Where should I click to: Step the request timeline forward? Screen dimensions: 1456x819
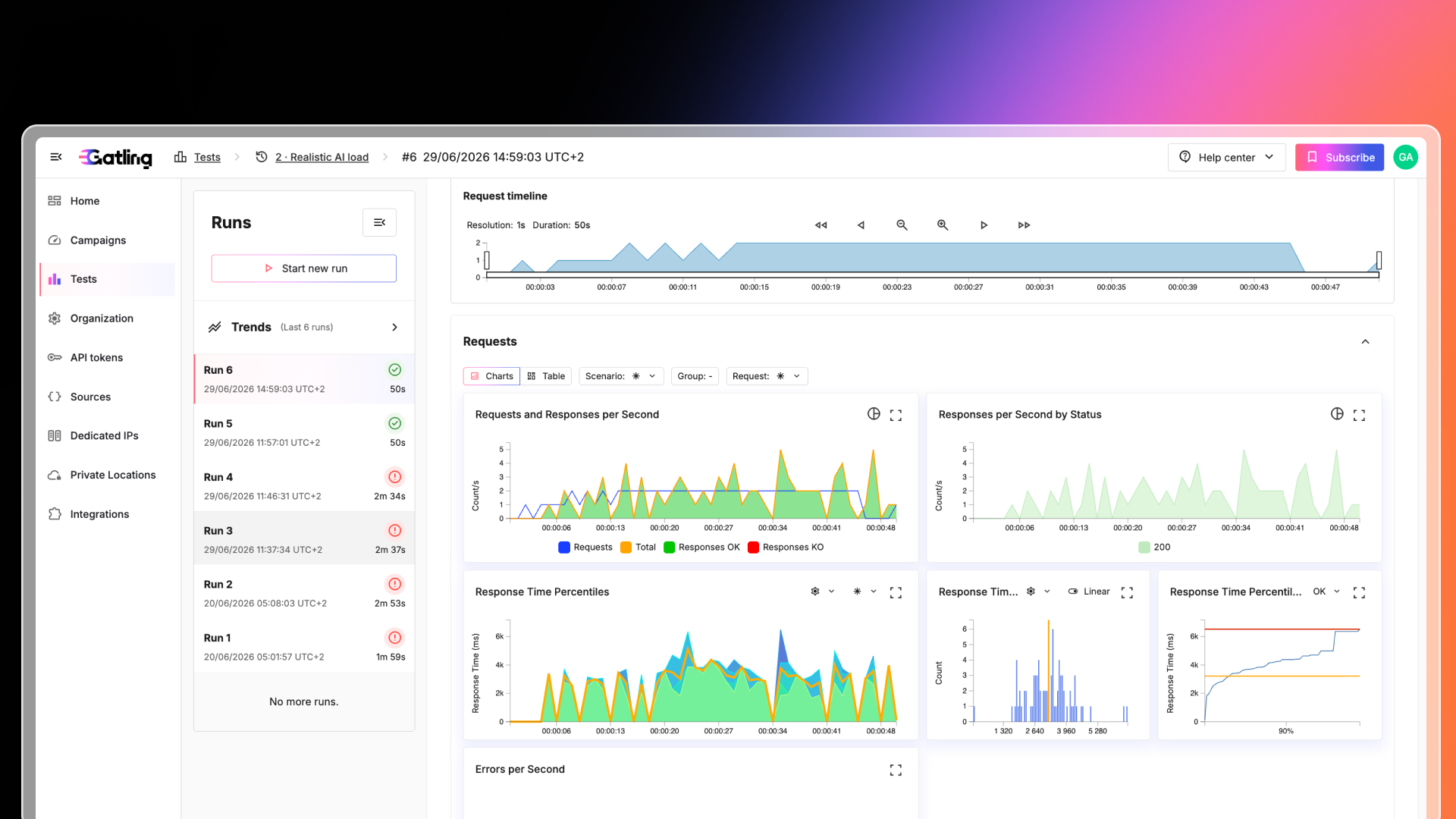(x=984, y=225)
